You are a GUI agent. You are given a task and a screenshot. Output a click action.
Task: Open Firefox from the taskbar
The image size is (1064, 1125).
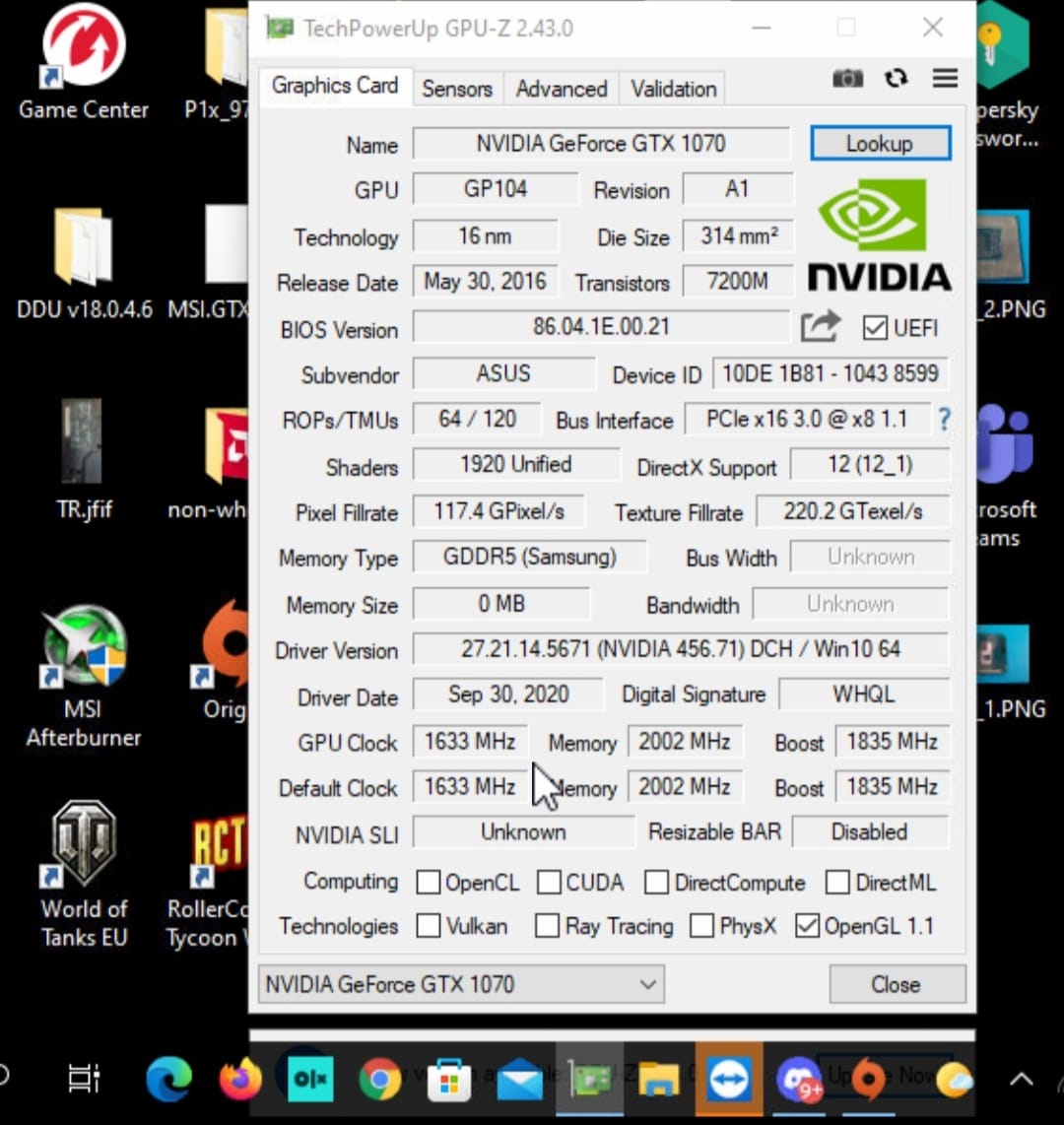coord(239,1079)
